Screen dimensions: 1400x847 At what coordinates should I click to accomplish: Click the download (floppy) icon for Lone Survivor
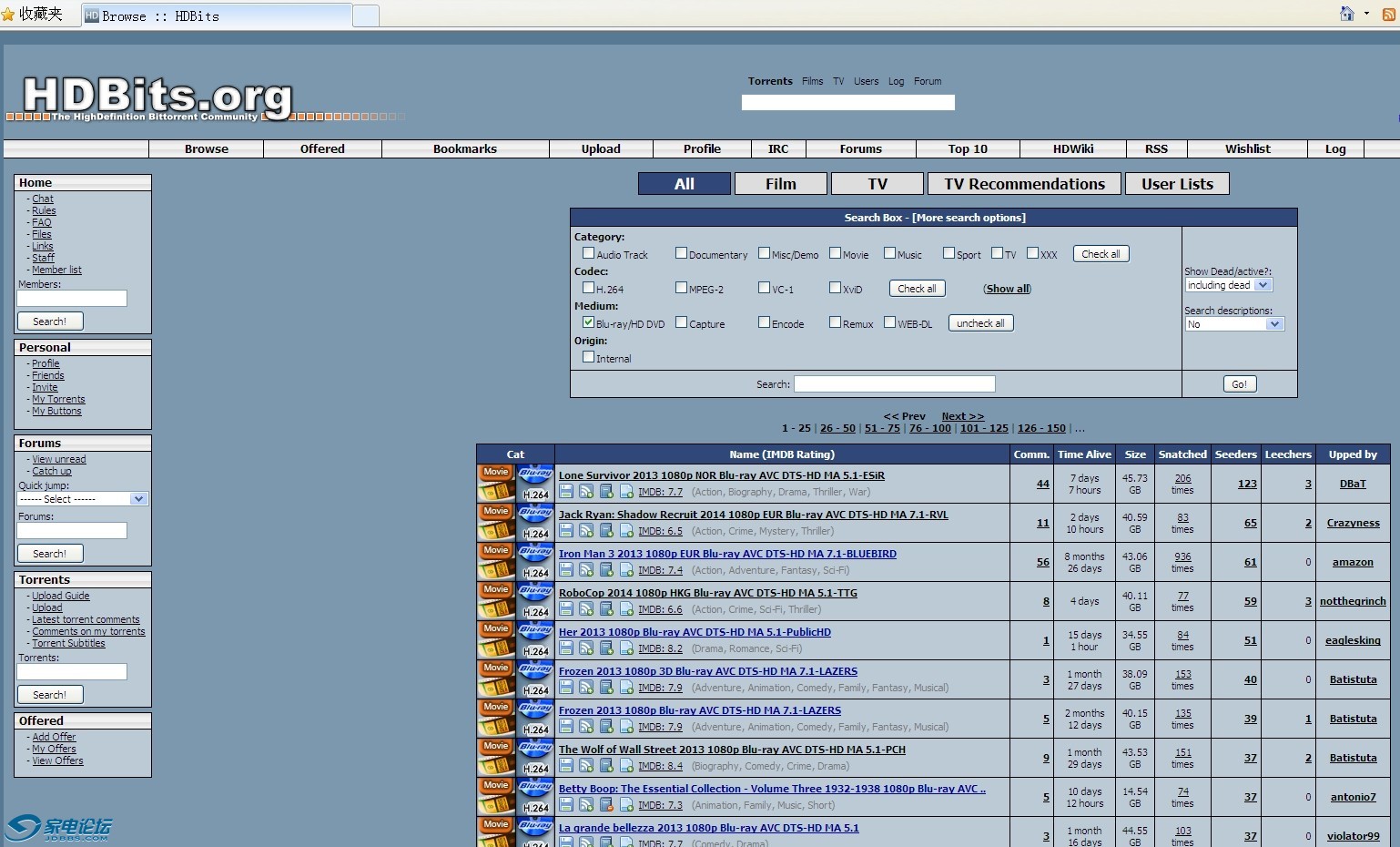pyautogui.click(x=566, y=492)
